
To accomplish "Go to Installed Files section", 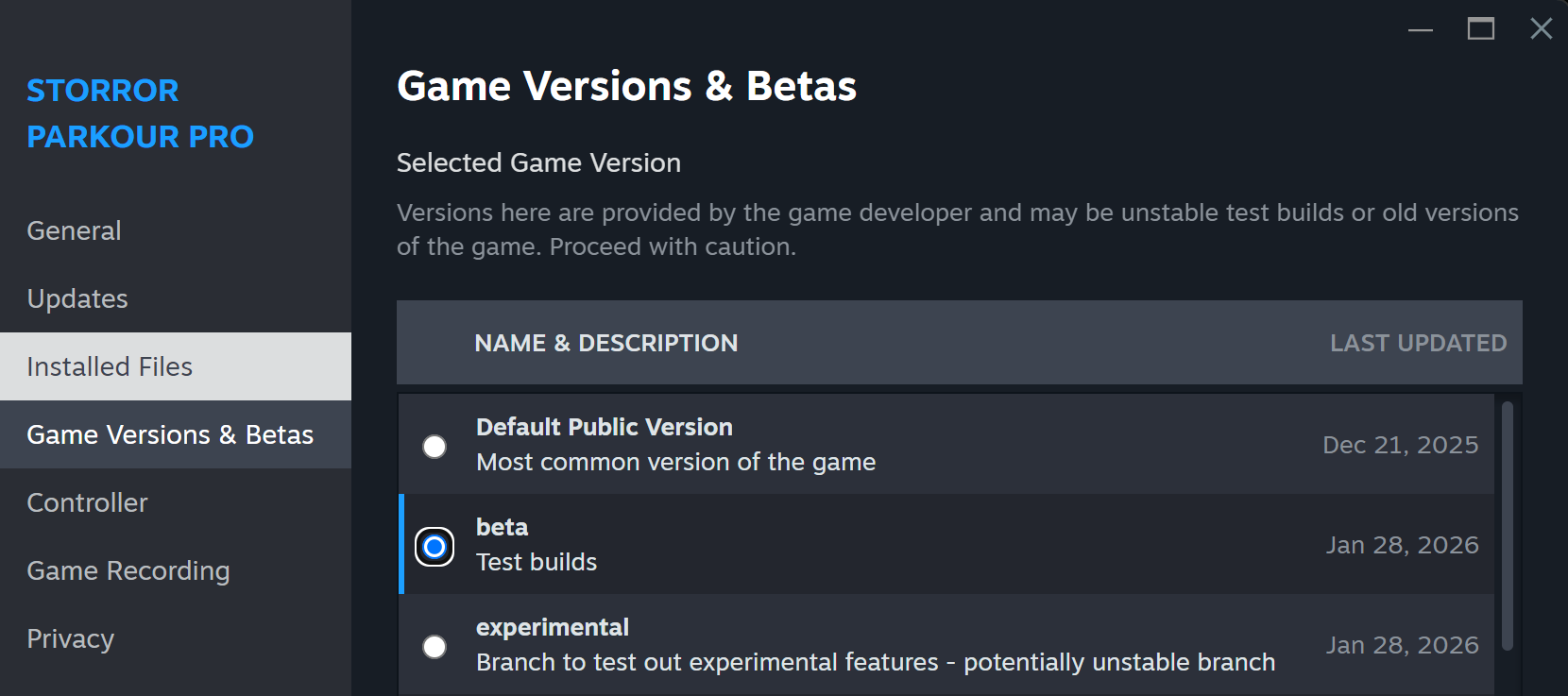I will point(110,366).
